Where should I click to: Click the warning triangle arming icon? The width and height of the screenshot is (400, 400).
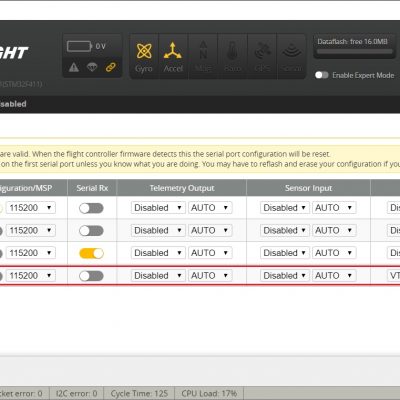pos(74,67)
